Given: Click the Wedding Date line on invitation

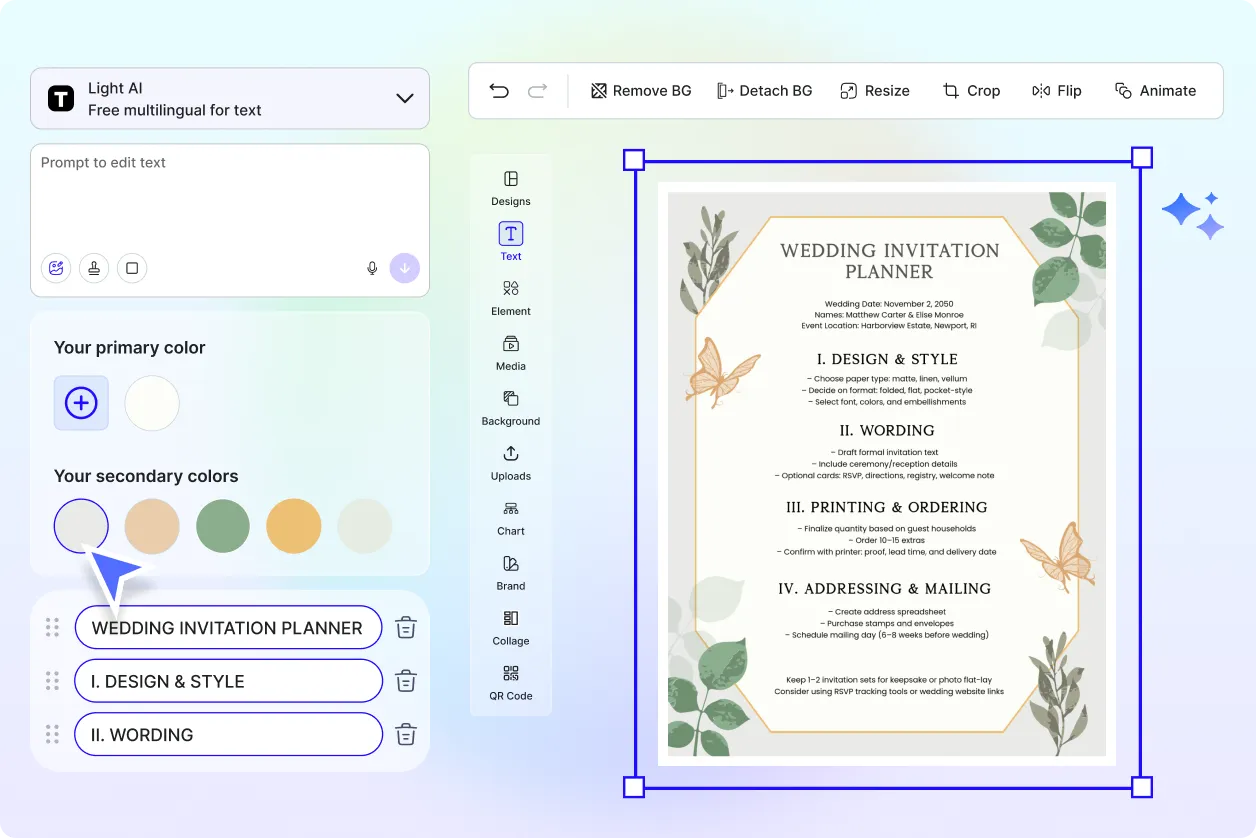Looking at the screenshot, I should pos(889,303).
